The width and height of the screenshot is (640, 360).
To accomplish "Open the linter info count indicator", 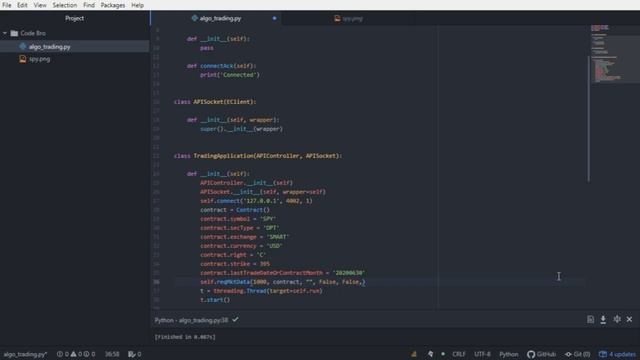I will (x=89, y=354).
